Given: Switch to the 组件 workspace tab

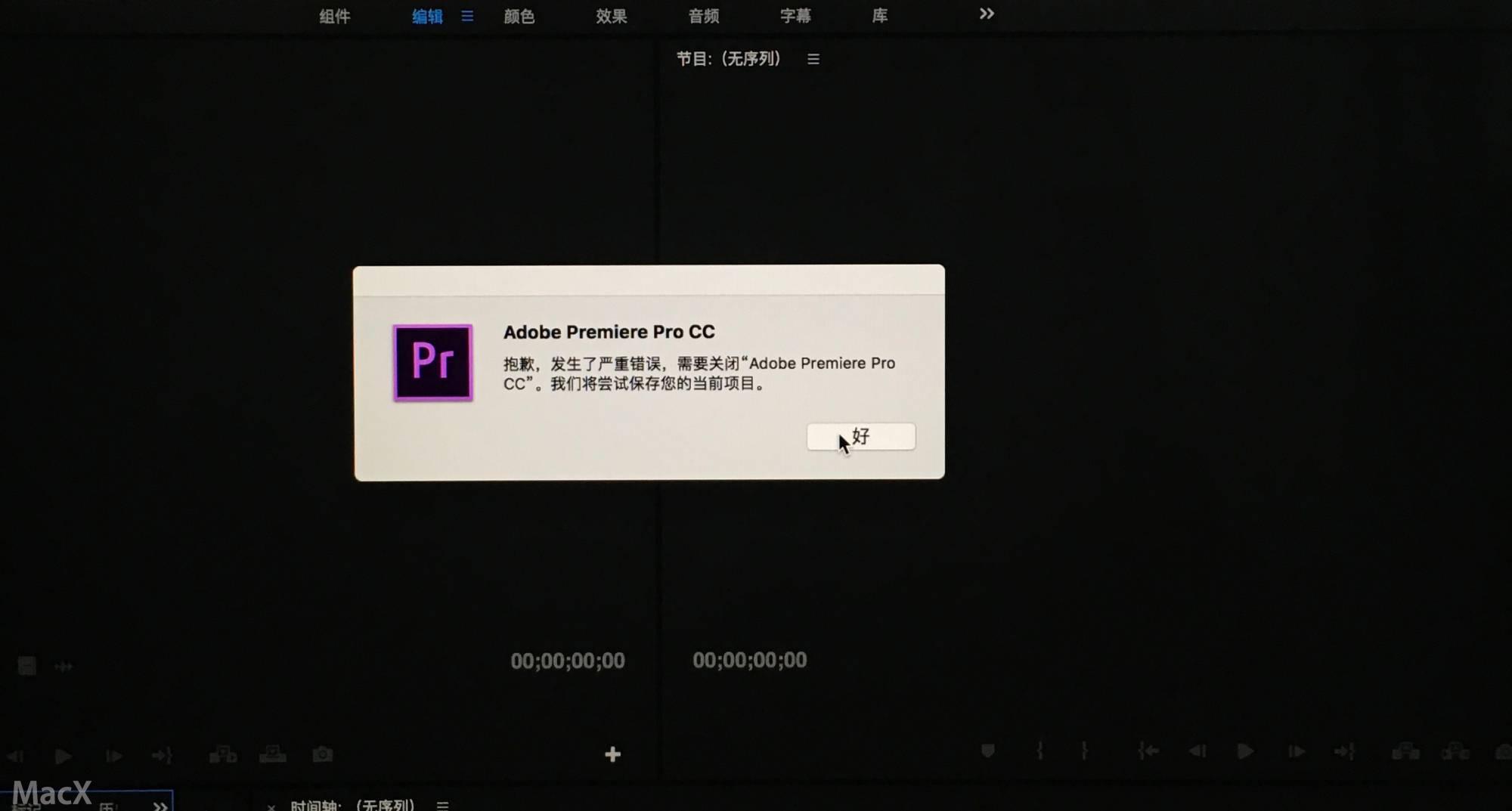Looking at the screenshot, I should pyautogui.click(x=334, y=17).
